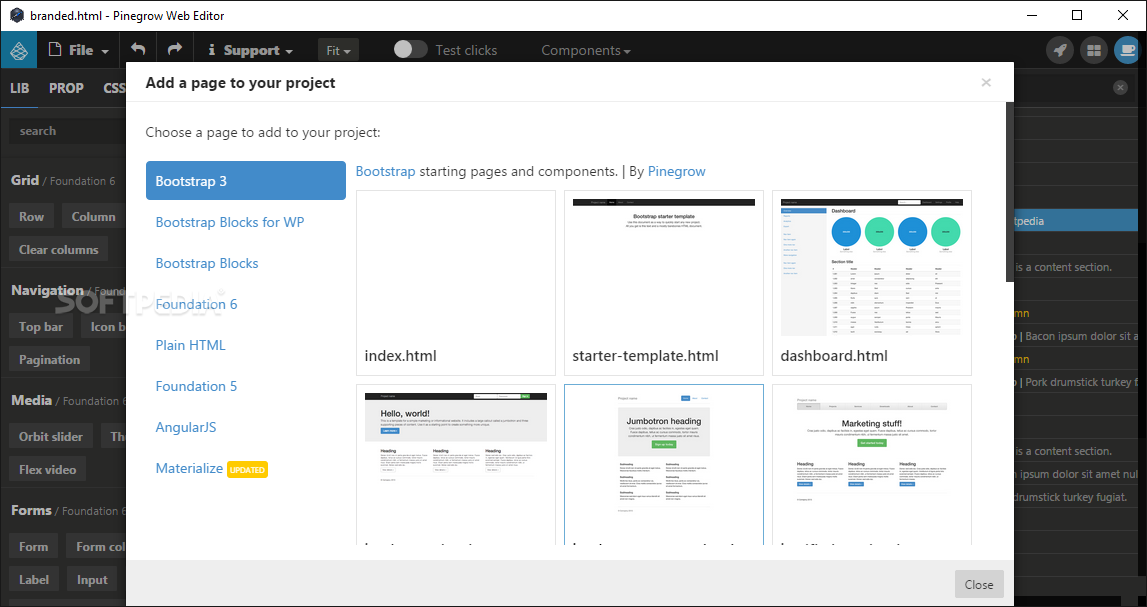Click the rocket icon in toolbar
The height and width of the screenshot is (607, 1147).
click(x=1060, y=50)
